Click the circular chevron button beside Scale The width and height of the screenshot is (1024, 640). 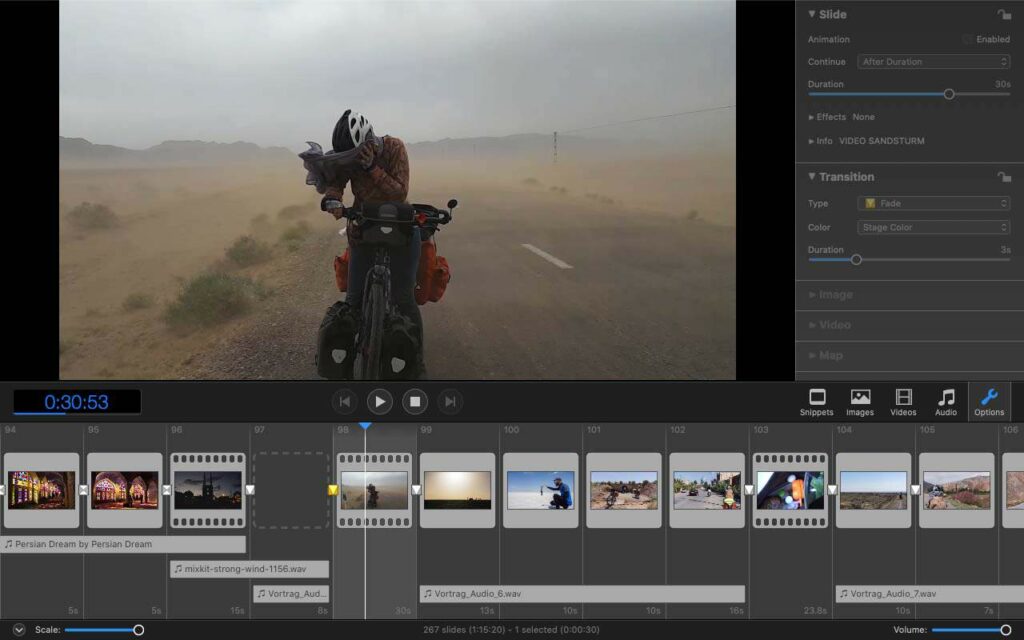(19, 630)
